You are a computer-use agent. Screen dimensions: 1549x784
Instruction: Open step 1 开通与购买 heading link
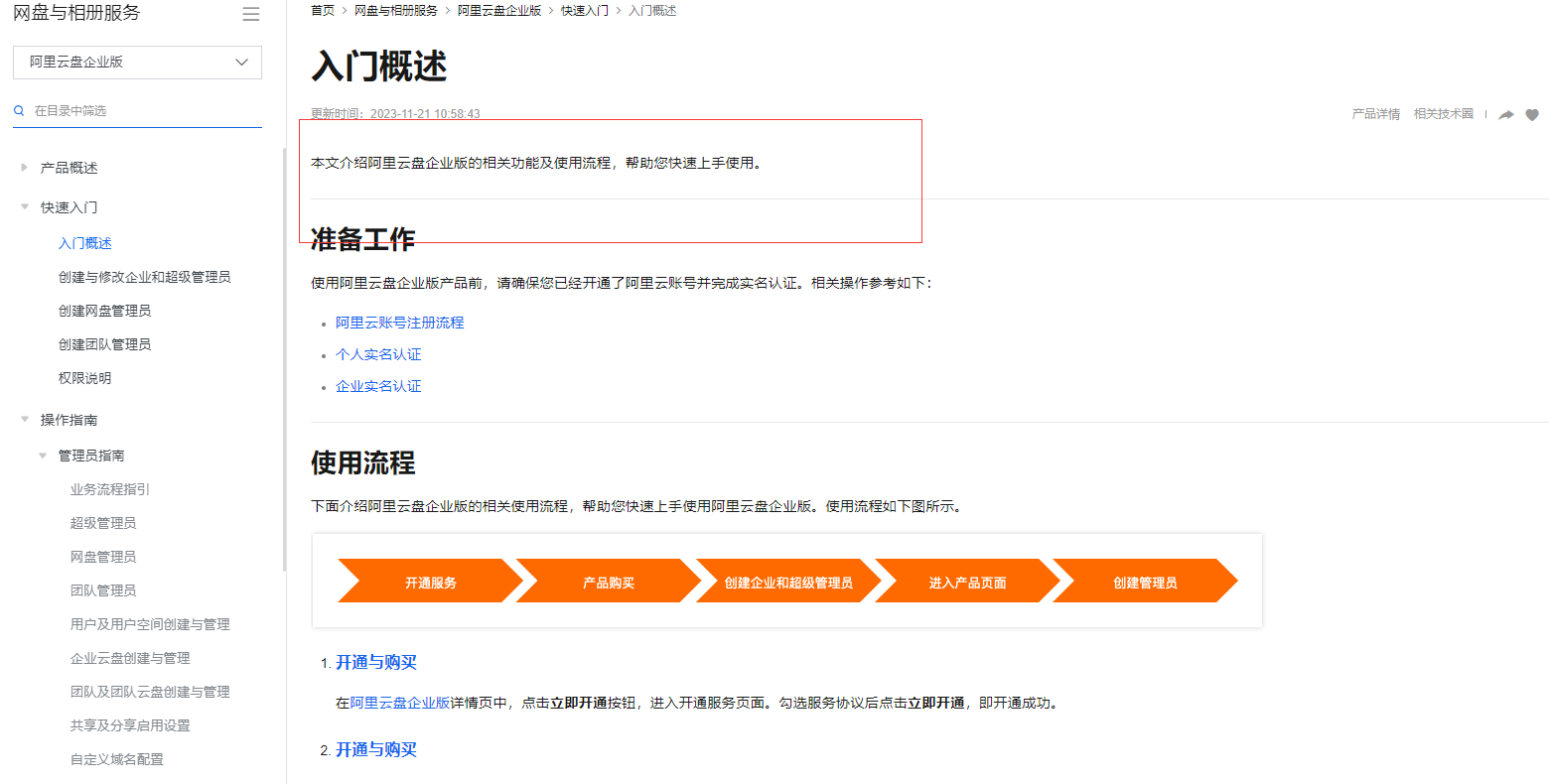[376, 662]
